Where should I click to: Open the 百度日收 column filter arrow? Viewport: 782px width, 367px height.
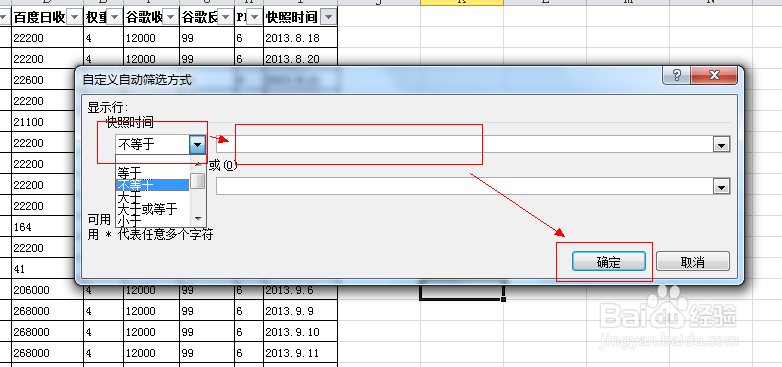click(74, 17)
